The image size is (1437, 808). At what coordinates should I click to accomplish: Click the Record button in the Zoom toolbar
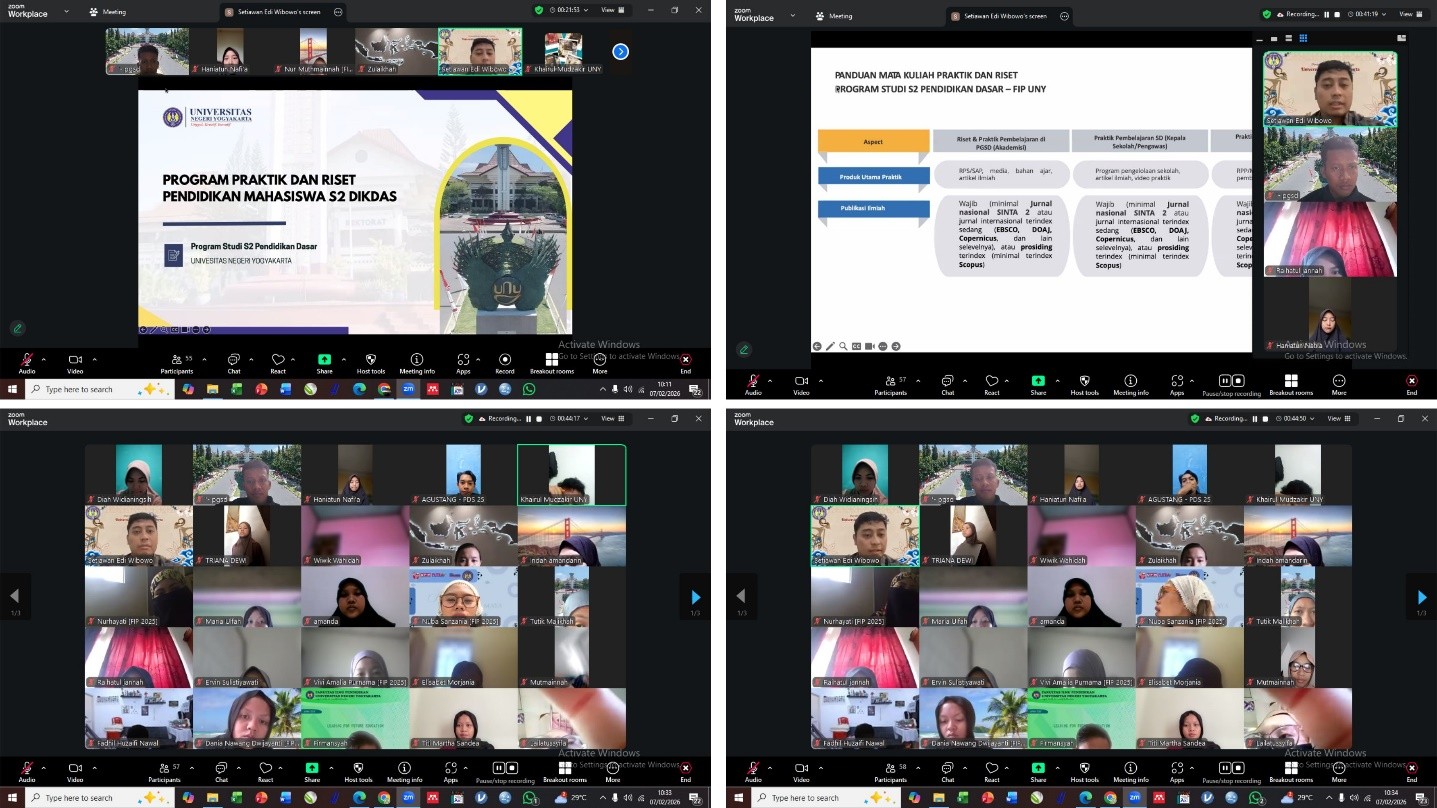[x=505, y=361]
